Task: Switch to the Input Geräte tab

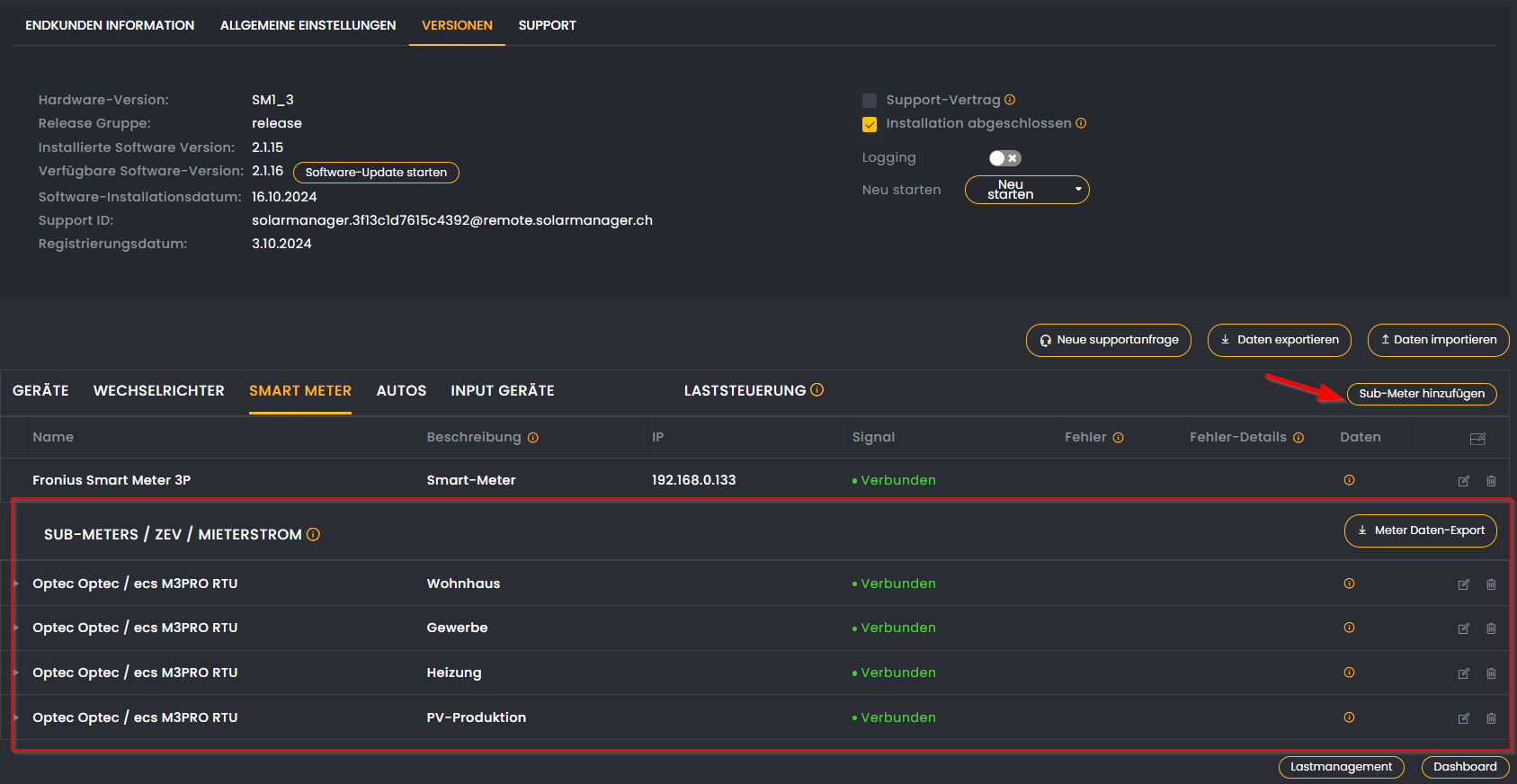Action: click(503, 390)
